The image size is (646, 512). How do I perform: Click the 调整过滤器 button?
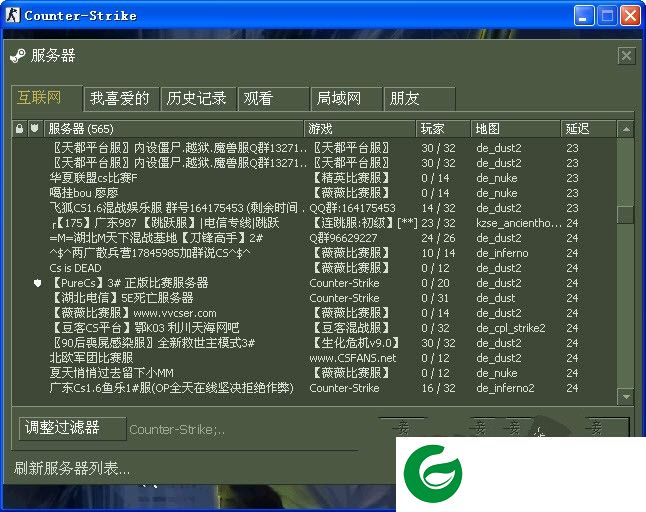pos(72,428)
